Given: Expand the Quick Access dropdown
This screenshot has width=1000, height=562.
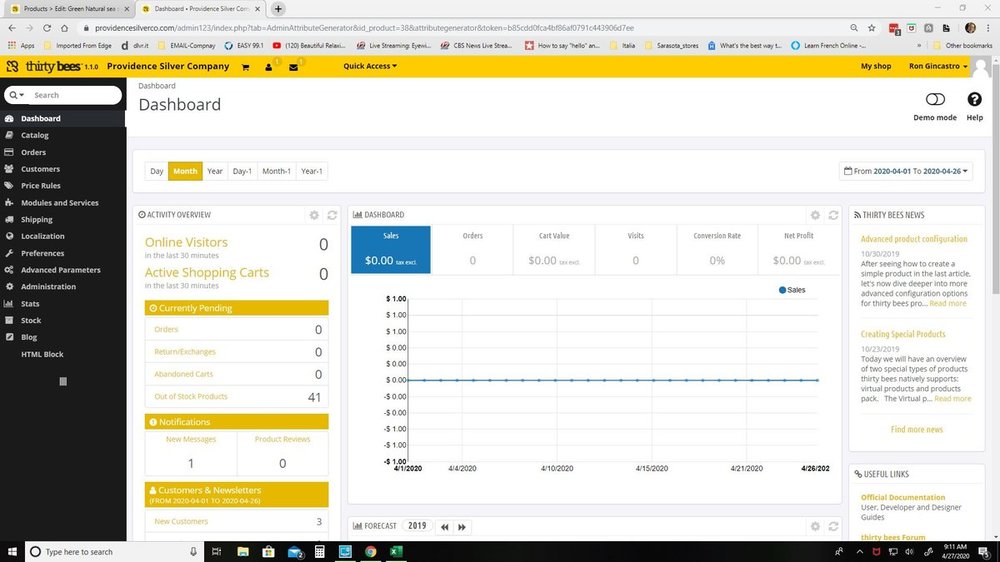Looking at the screenshot, I should 370,66.
